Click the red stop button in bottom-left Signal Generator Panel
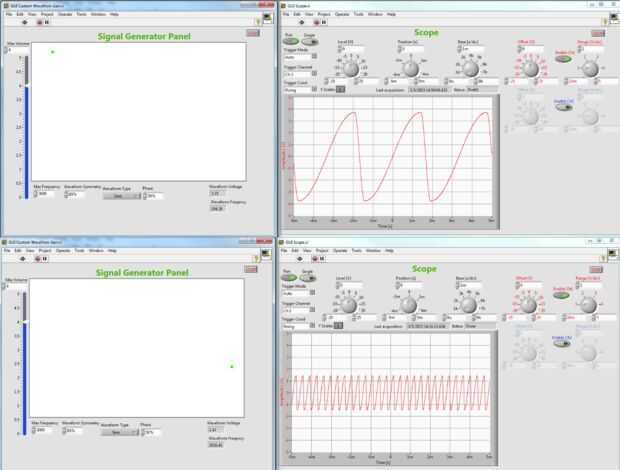The width and height of the screenshot is (620, 470). coord(251,269)
